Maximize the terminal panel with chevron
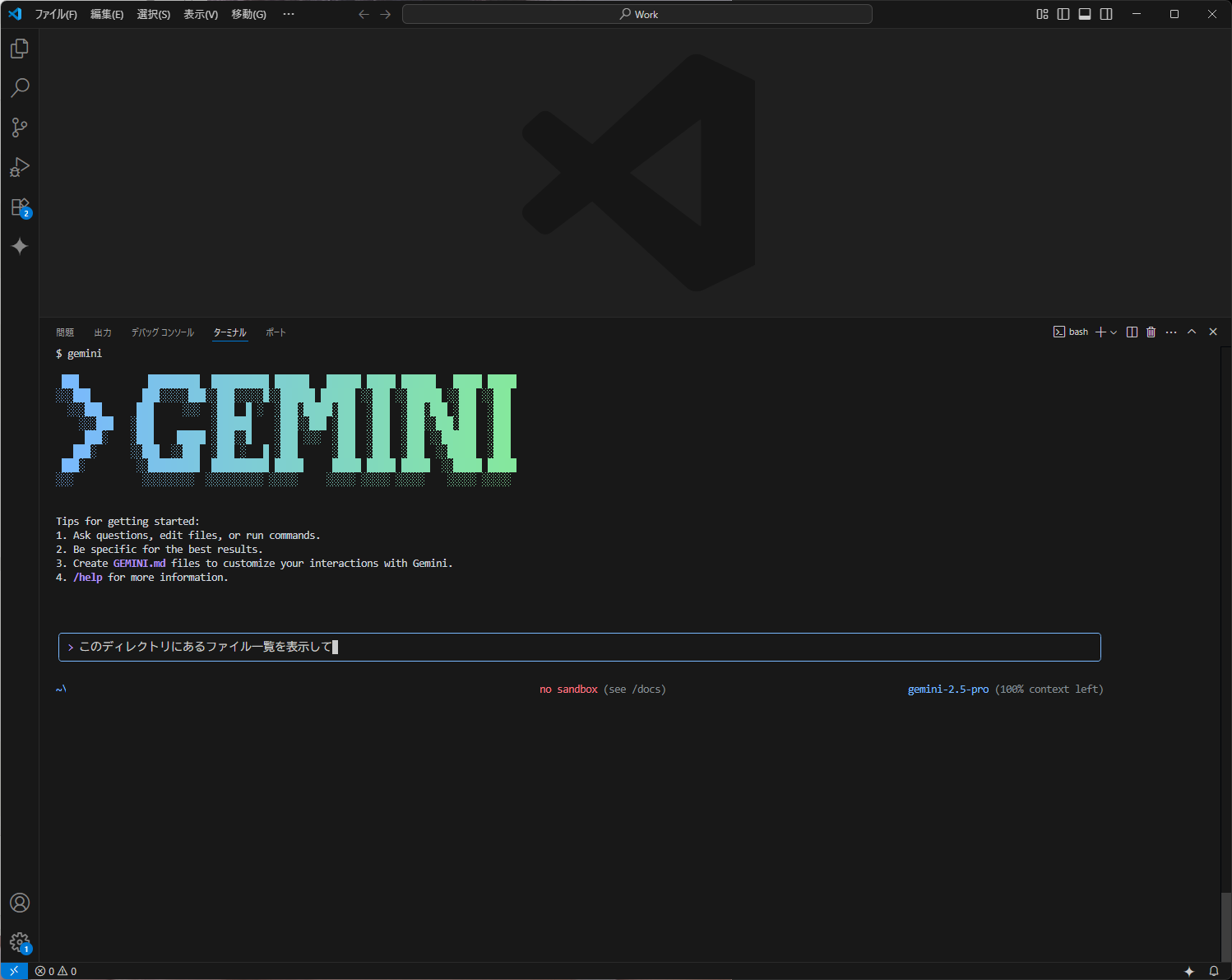 pyautogui.click(x=1192, y=332)
